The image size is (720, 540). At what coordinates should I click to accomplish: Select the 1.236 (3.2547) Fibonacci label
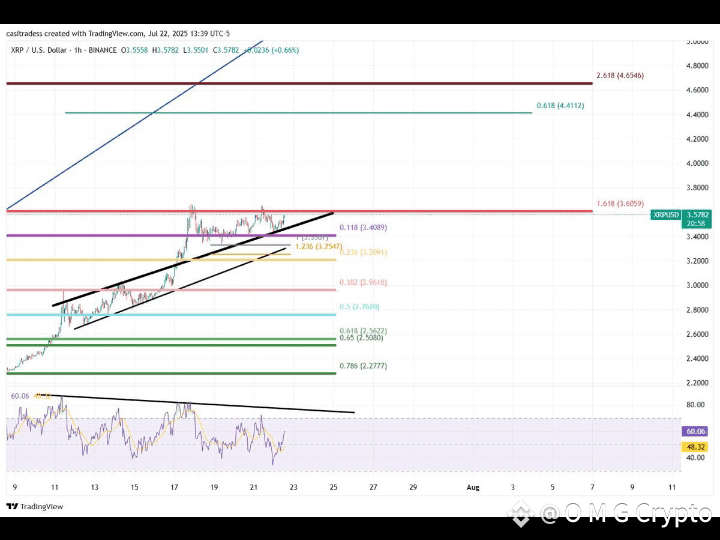click(319, 247)
